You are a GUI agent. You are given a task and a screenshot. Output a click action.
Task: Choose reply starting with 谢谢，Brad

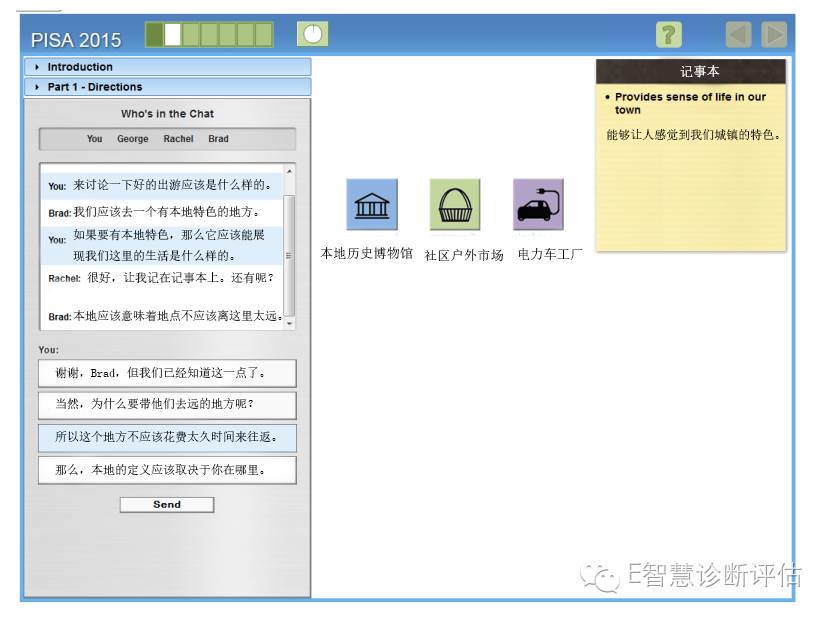click(167, 374)
